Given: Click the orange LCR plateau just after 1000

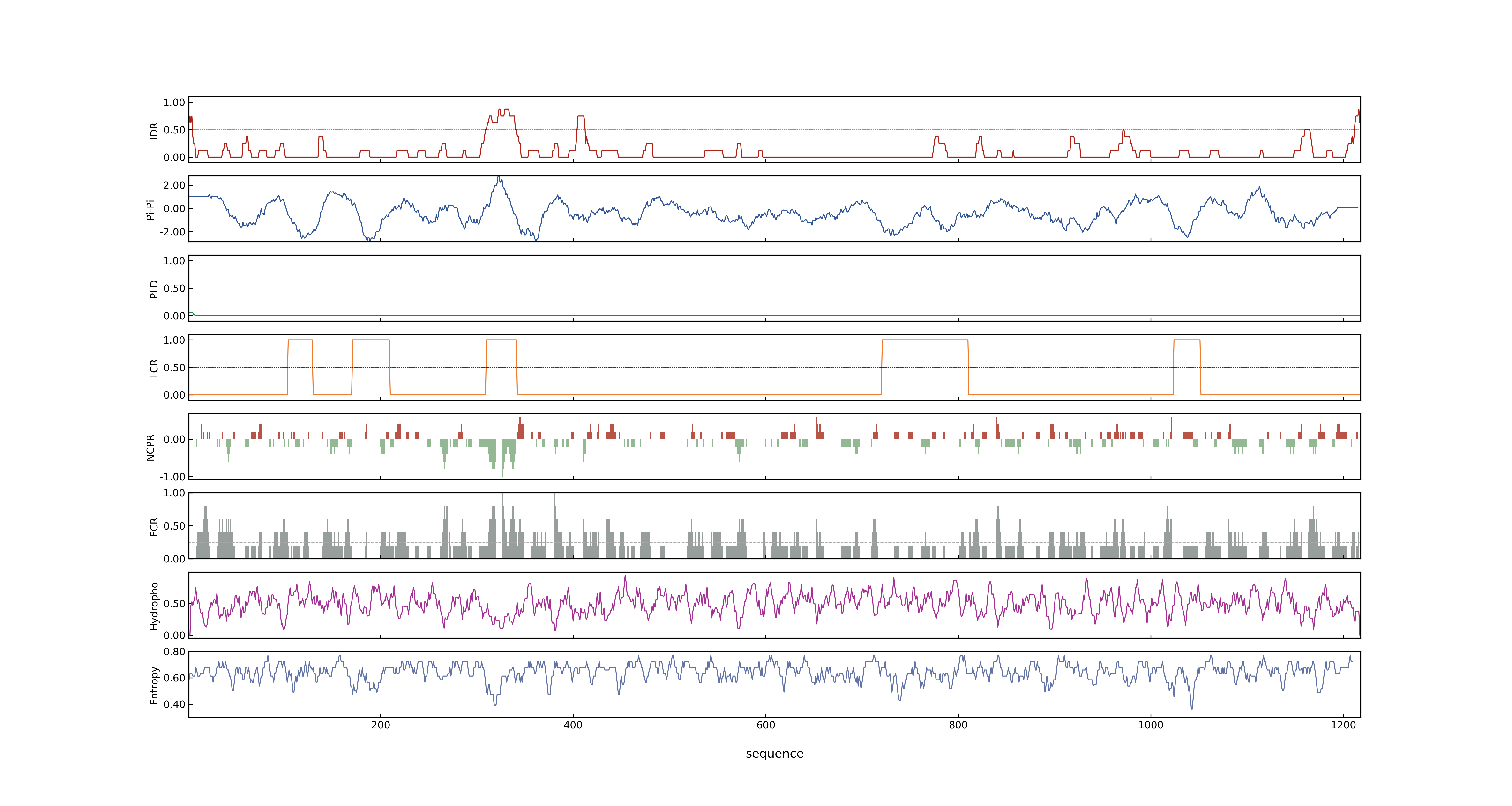Looking at the screenshot, I should [1187, 340].
